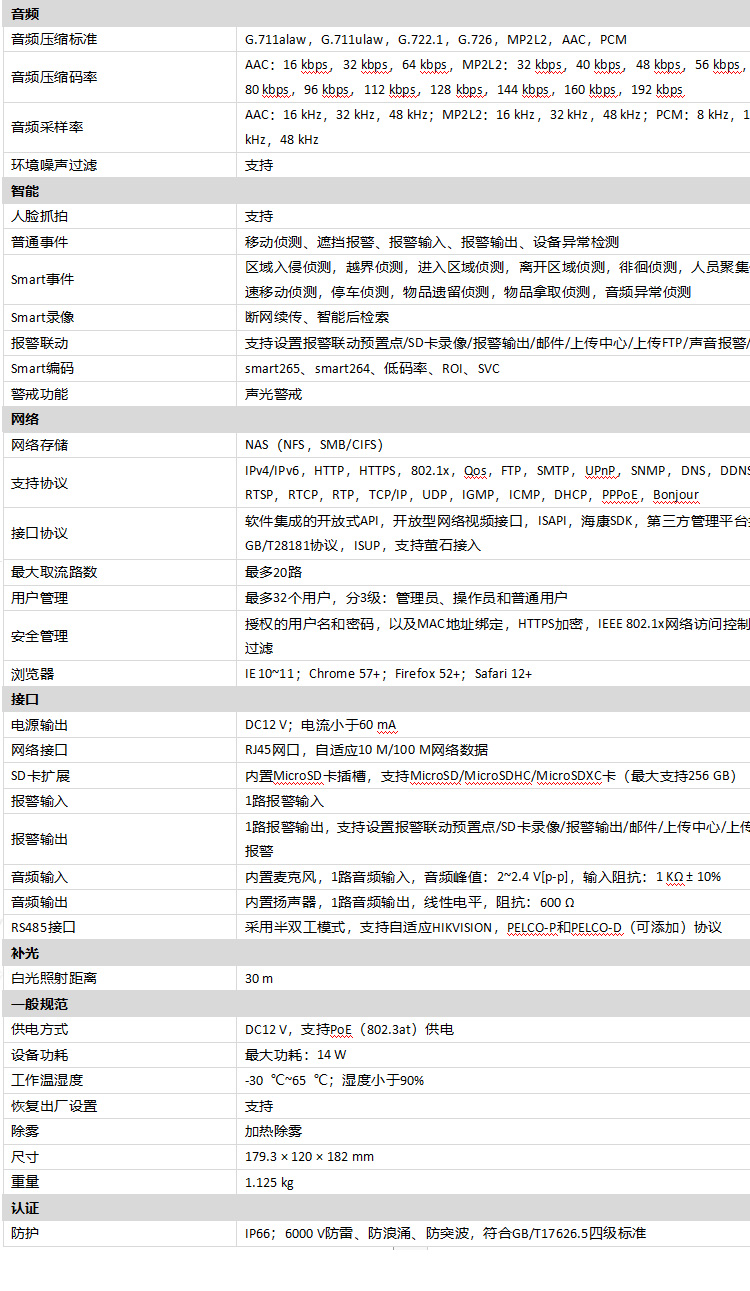Click the 接口协议 label cell

click(40, 533)
